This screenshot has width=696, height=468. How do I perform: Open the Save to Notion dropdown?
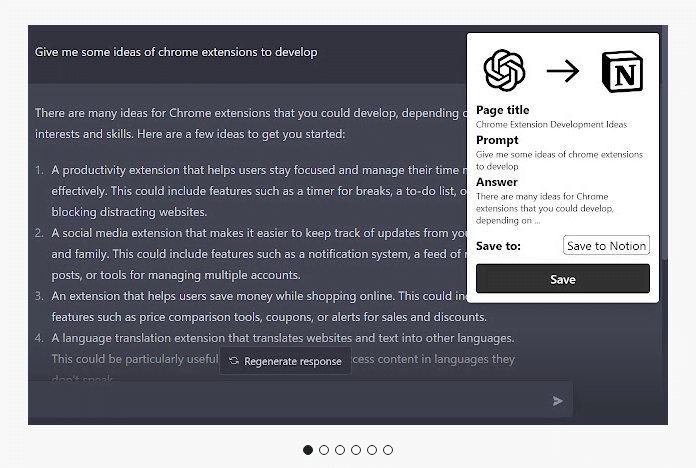coord(606,246)
